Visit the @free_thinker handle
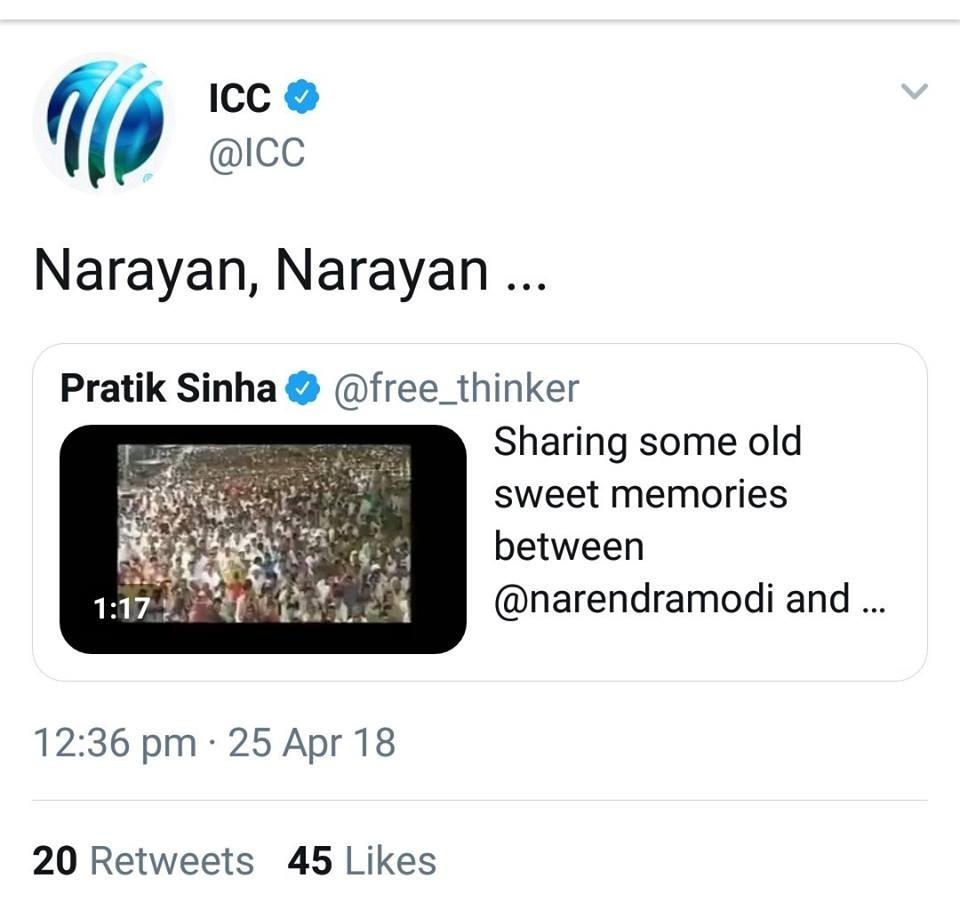 click(x=455, y=388)
